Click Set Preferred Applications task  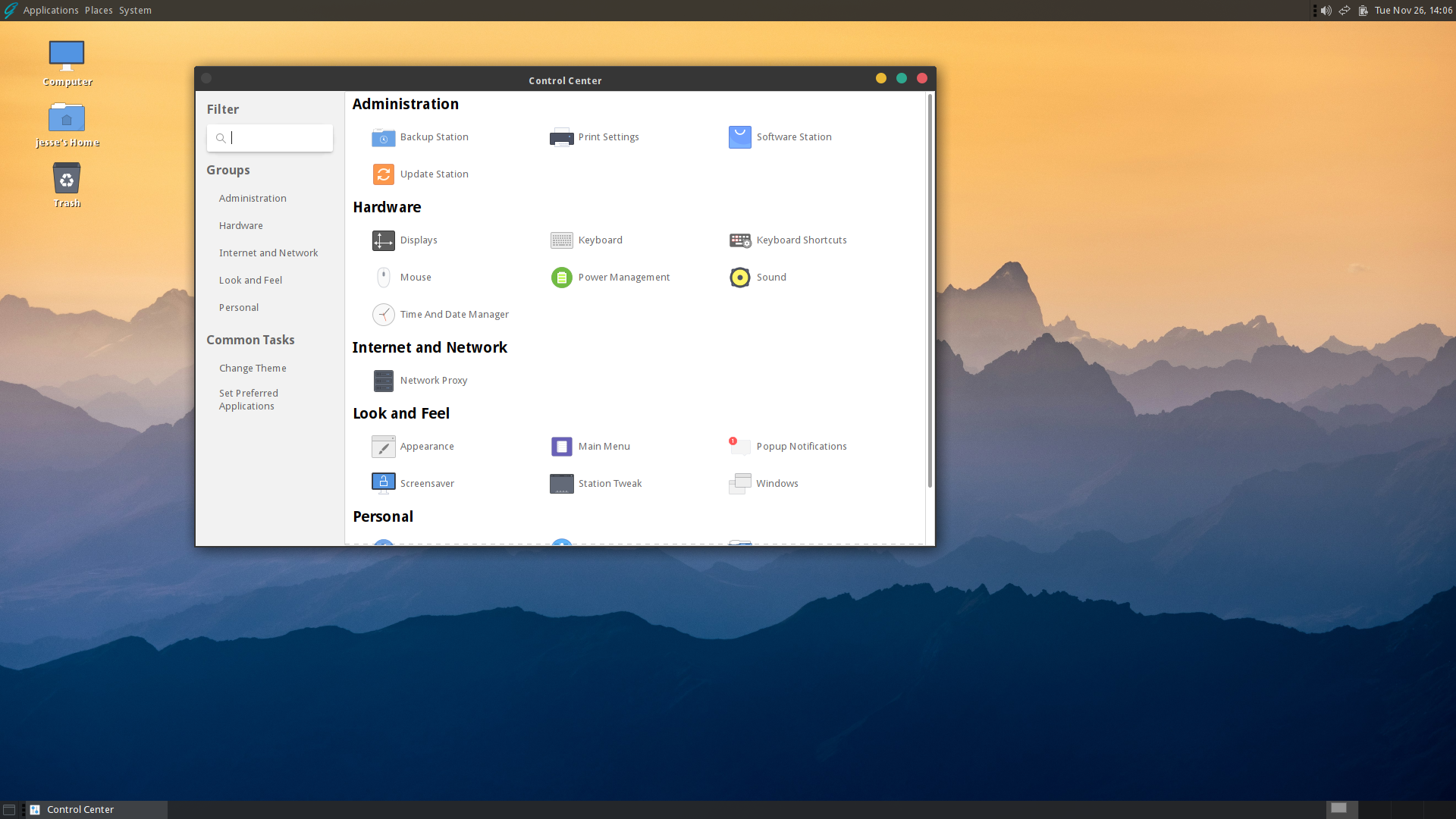249,400
